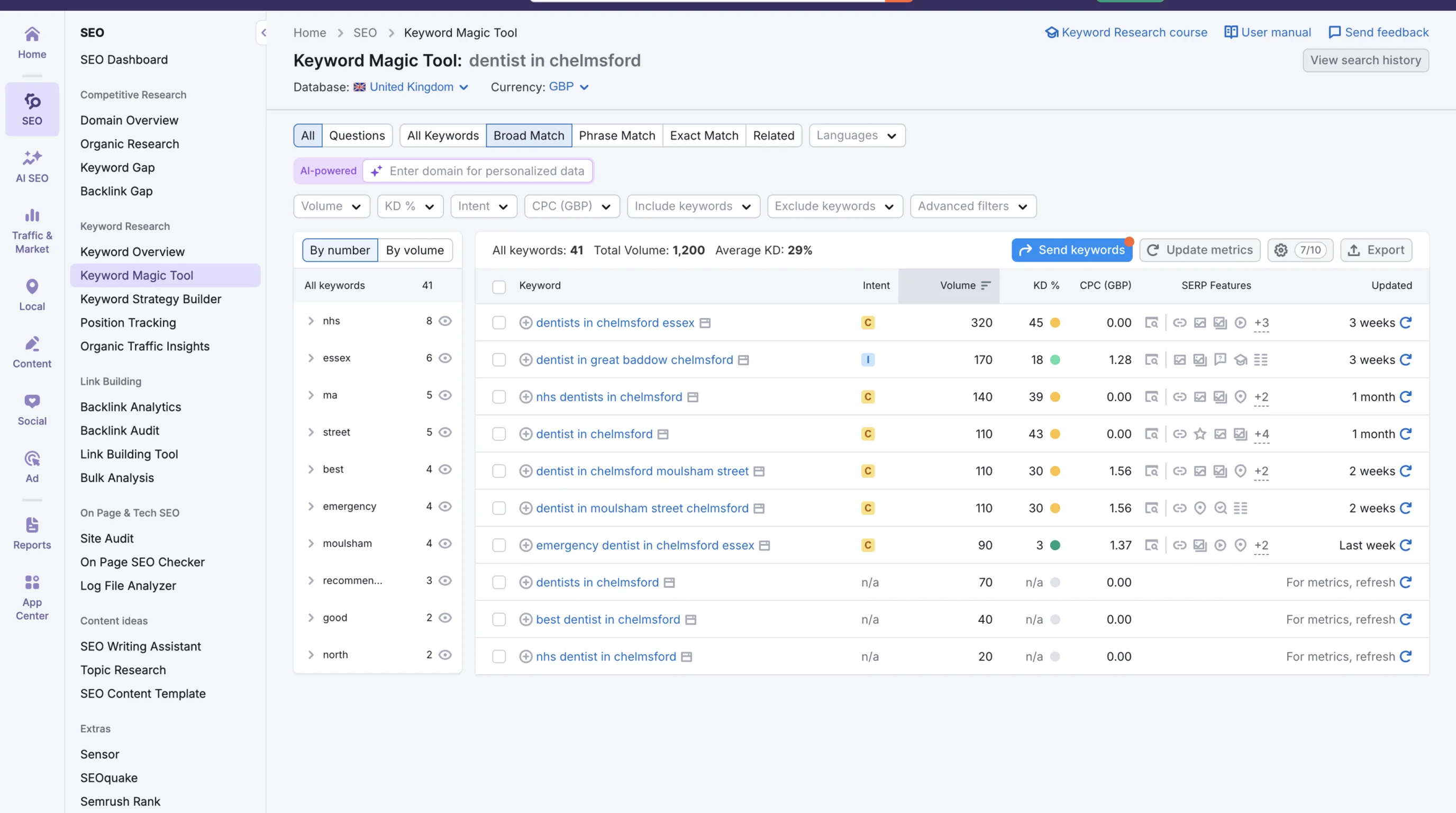Switch groups to By volume
This screenshot has height=813, width=1456.
pos(415,250)
